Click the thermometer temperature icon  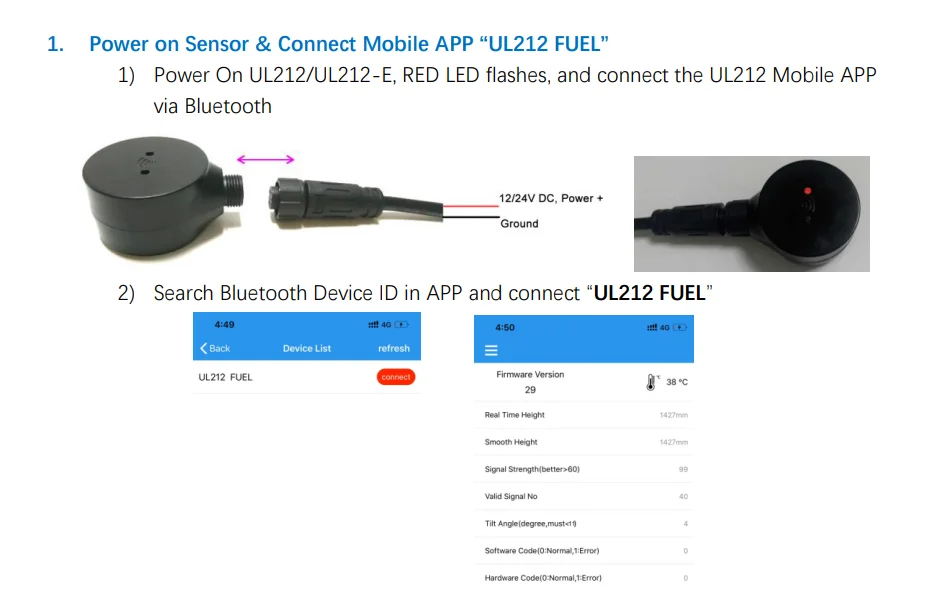coord(651,382)
